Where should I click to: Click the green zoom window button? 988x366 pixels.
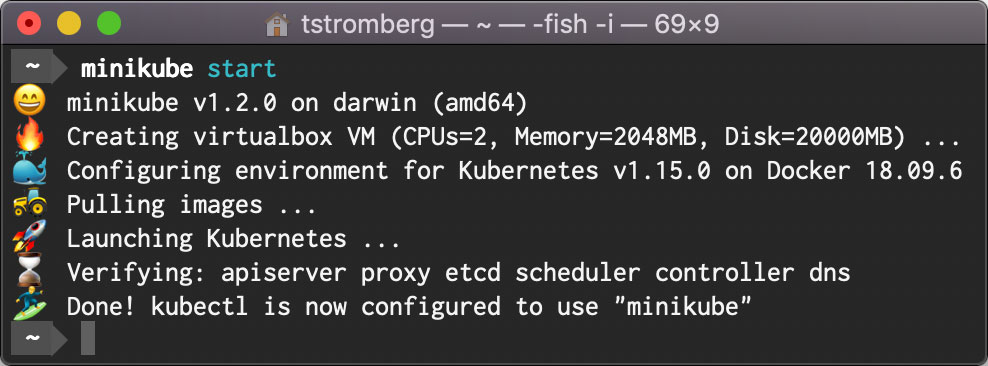108,24
